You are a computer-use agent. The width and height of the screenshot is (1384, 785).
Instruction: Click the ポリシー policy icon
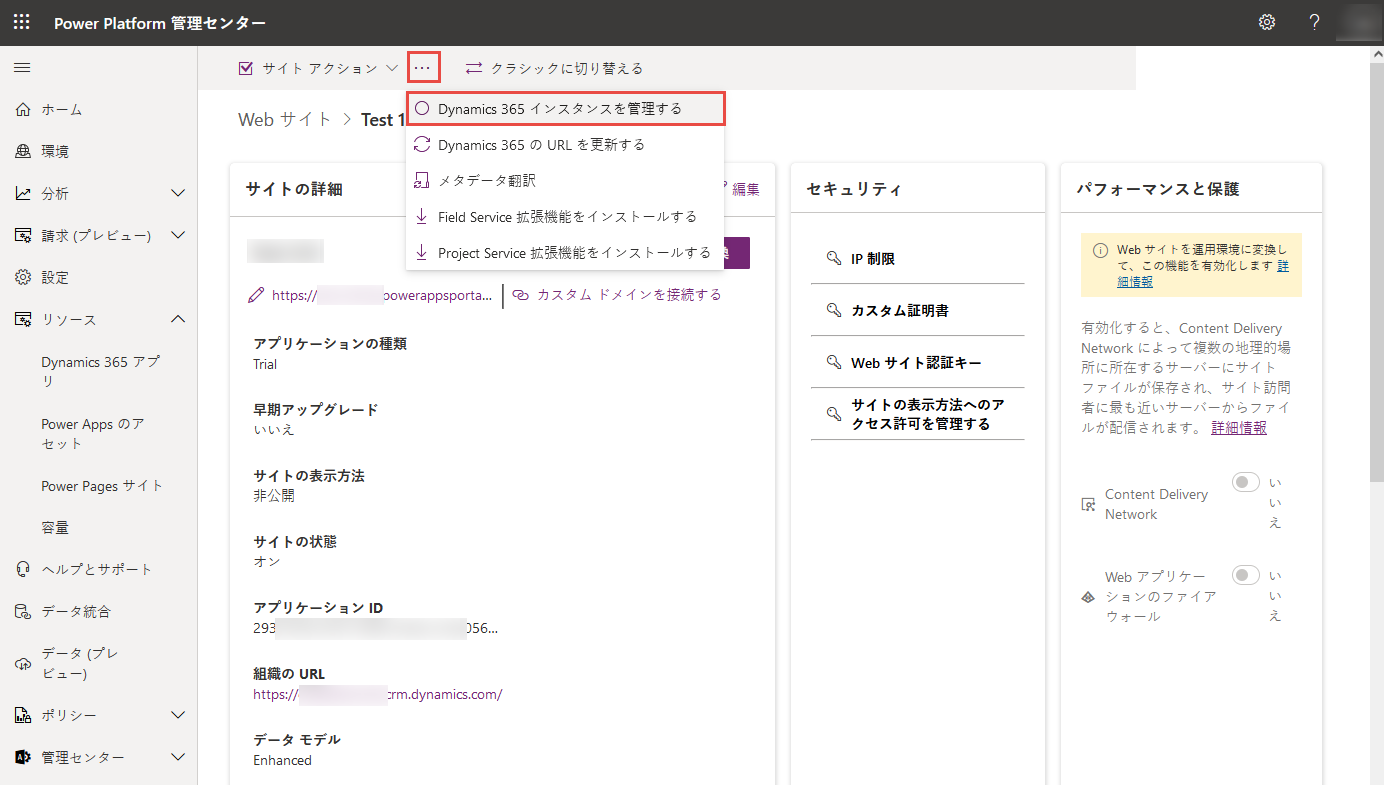23,715
